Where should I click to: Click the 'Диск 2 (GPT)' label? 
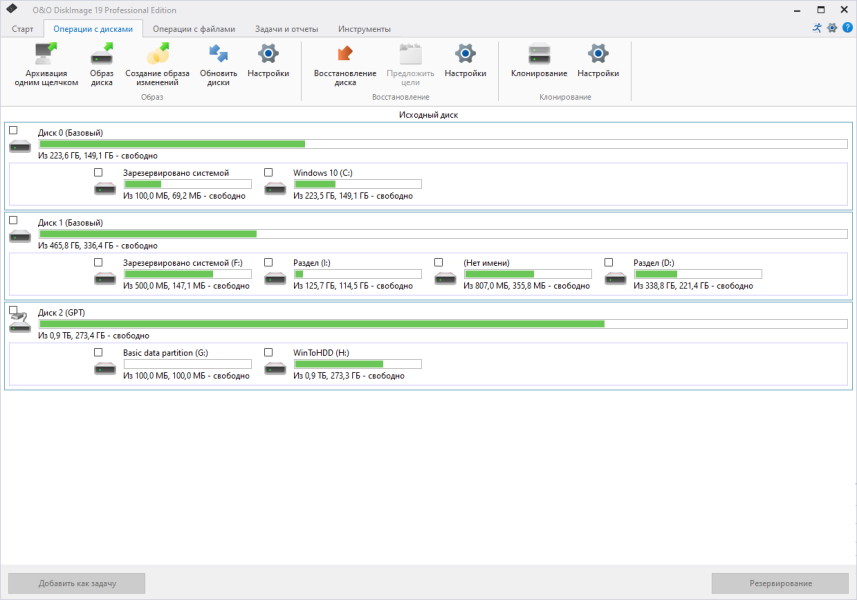61,313
